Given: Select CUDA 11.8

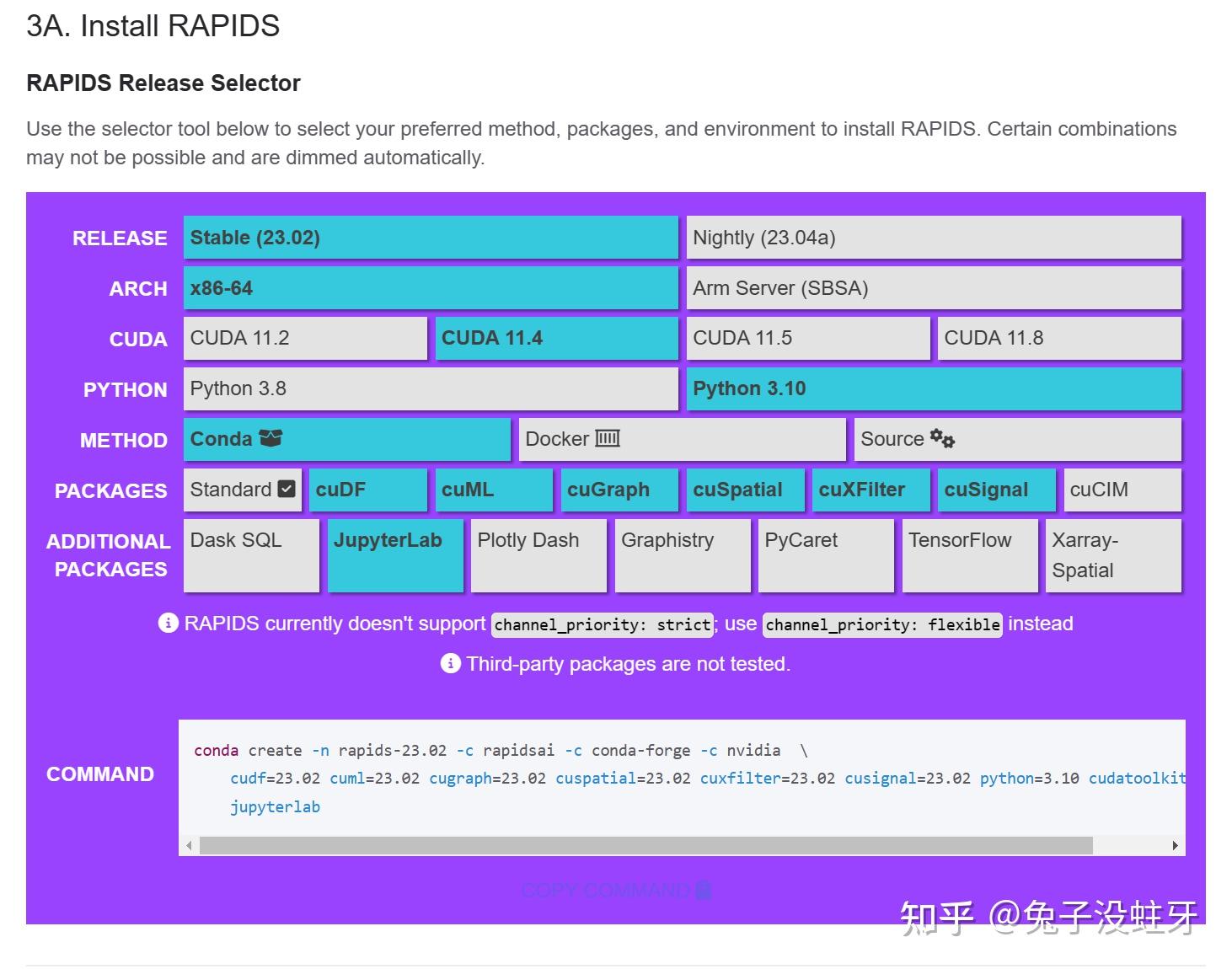Looking at the screenshot, I should tap(1058, 338).
